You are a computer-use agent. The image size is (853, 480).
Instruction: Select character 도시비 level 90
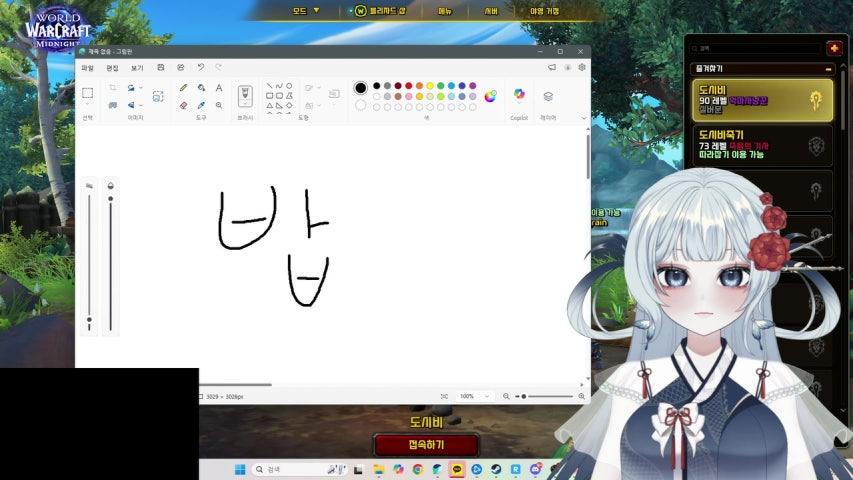tap(762, 100)
